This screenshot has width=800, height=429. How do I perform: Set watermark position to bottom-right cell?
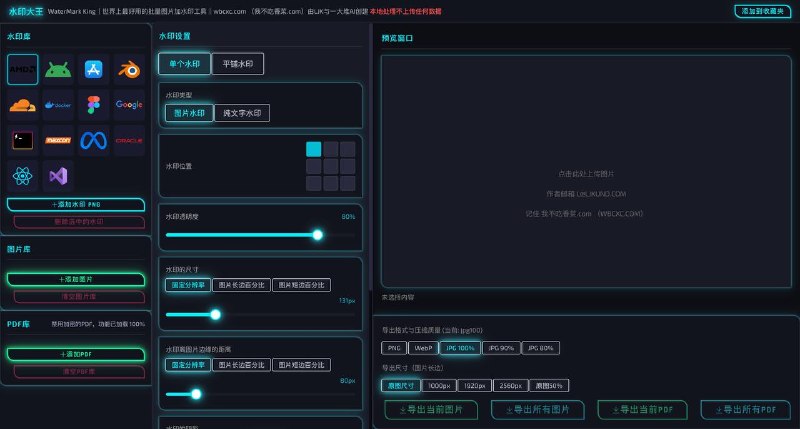(x=347, y=183)
